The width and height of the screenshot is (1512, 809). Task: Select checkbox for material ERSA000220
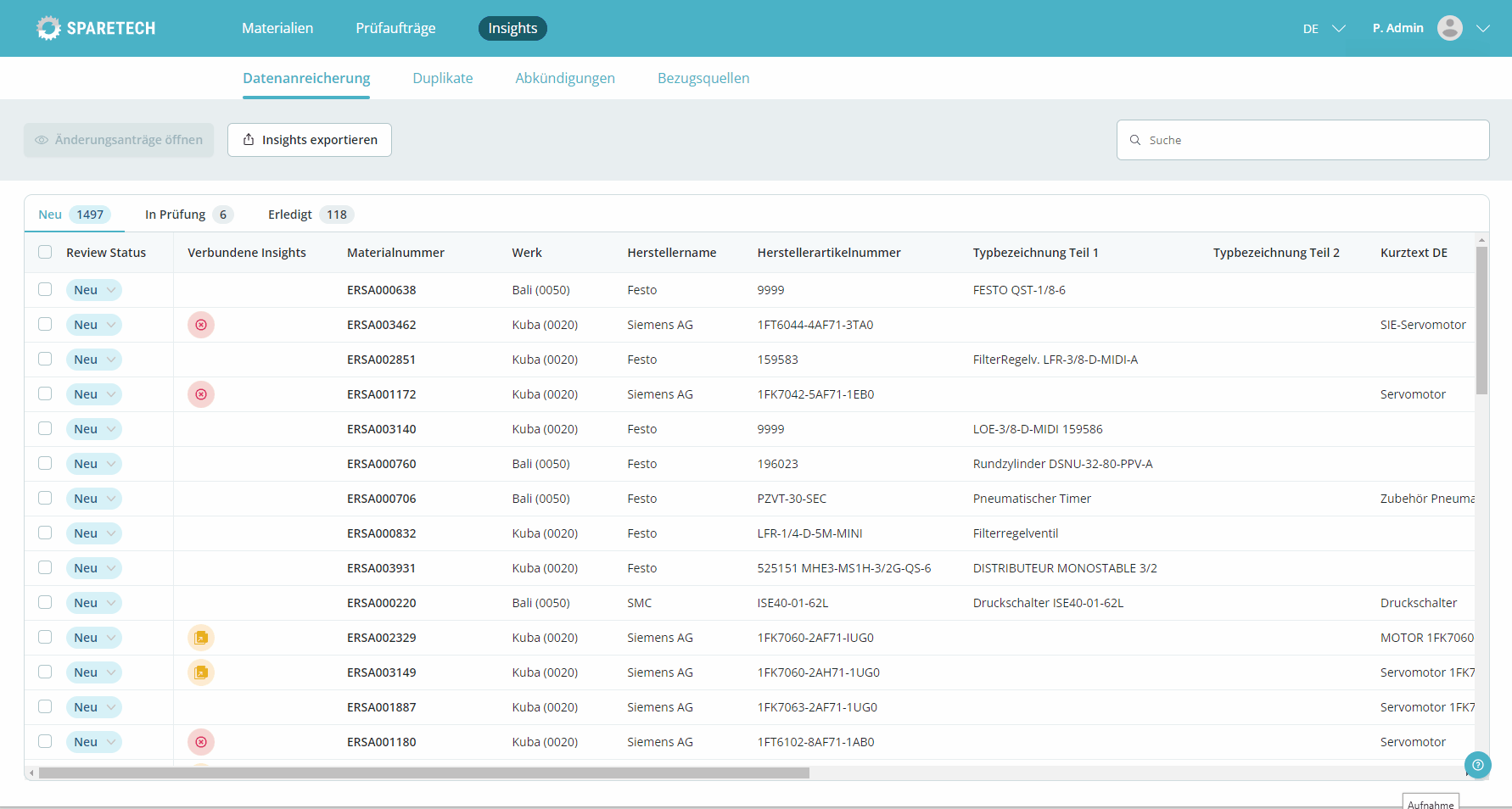45,602
